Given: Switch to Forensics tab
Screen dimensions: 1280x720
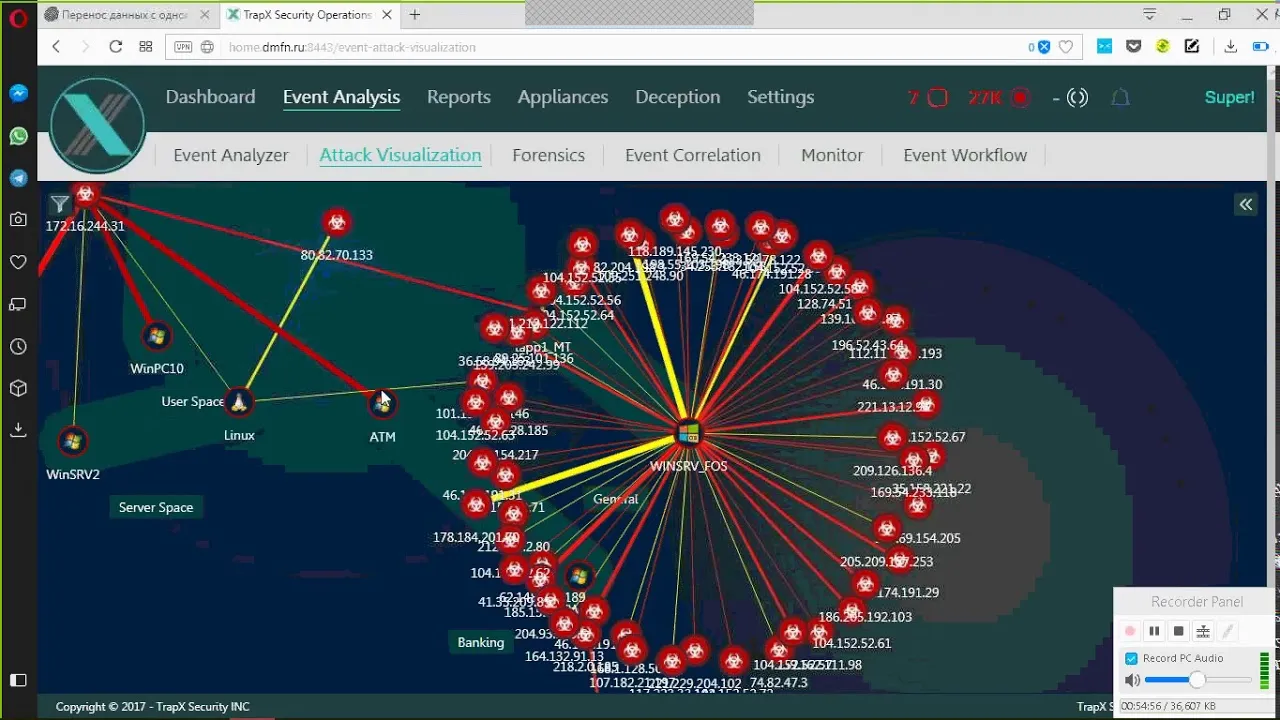Looking at the screenshot, I should click(548, 155).
